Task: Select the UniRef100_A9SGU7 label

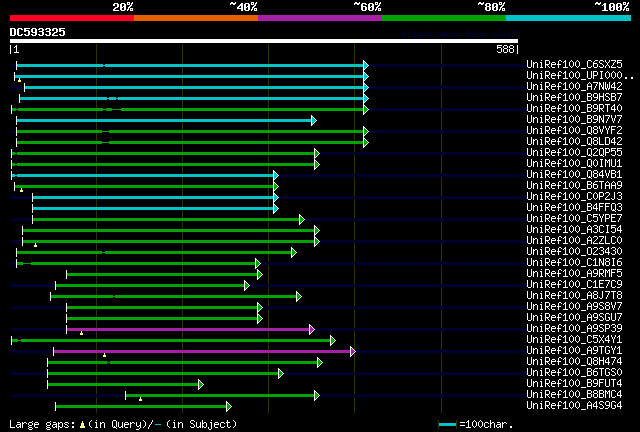Action: pyautogui.click(x=574, y=318)
